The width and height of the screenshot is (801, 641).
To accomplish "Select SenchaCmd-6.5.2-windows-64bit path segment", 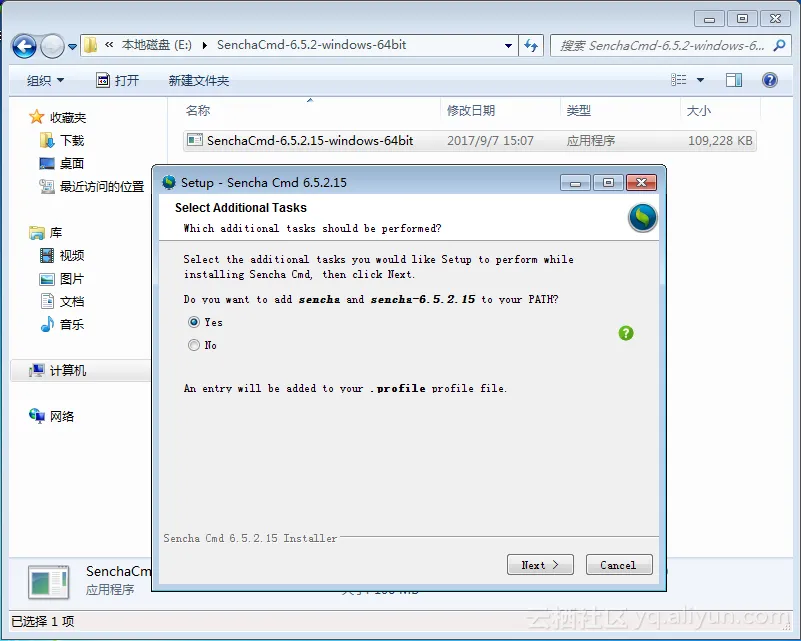I will pyautogui.click(x=312, y=45).
